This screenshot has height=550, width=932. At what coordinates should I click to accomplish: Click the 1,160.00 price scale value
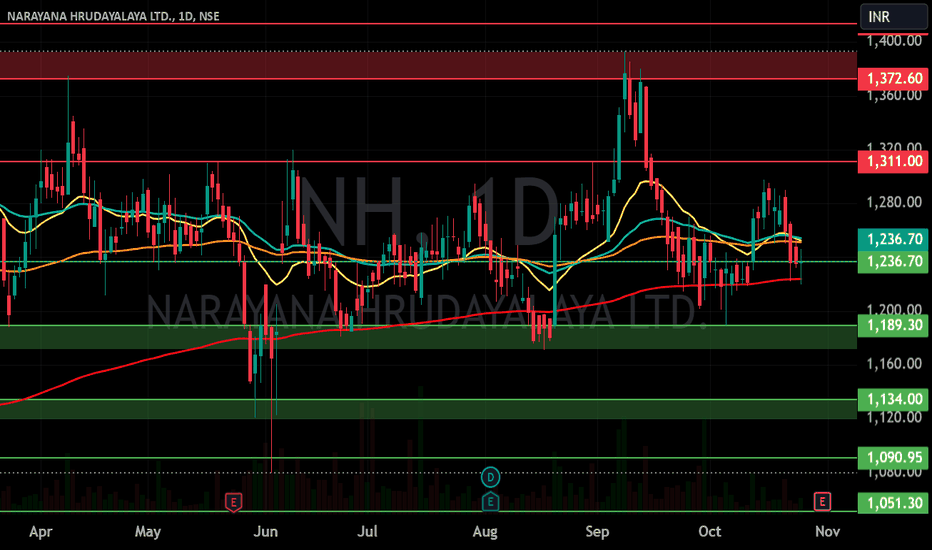click(894, 363)
